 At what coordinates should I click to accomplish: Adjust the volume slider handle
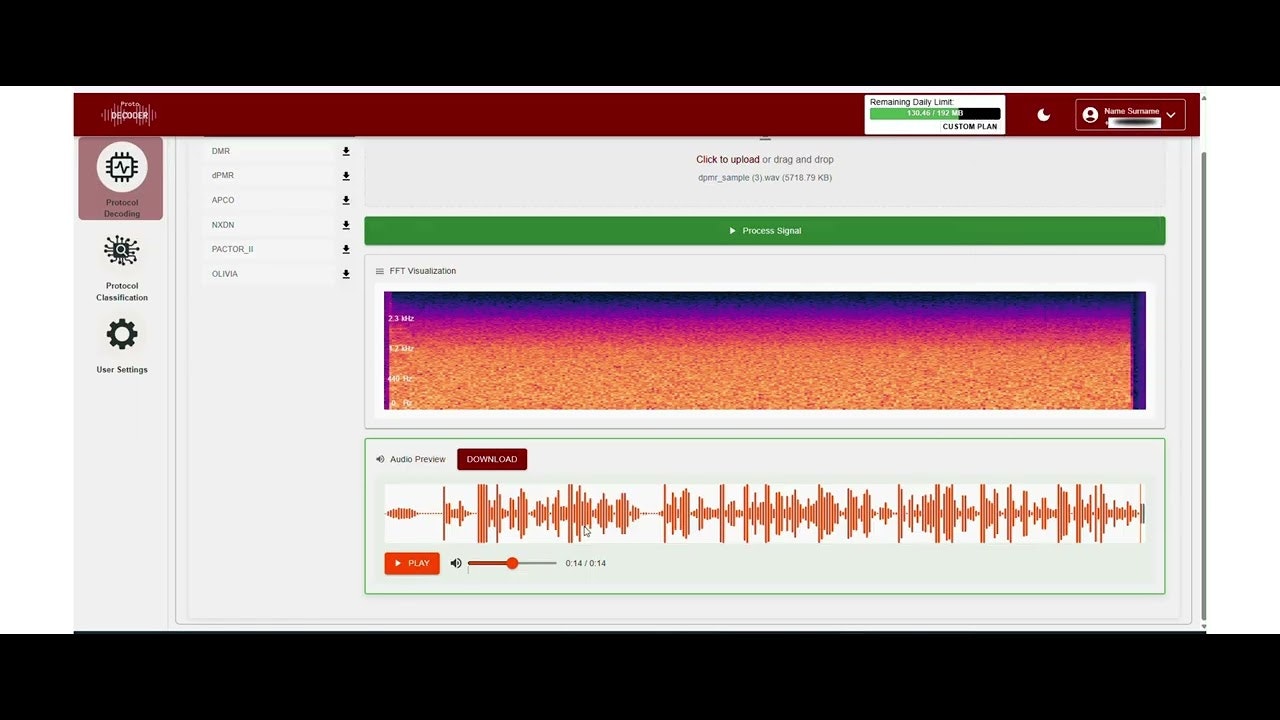pos(512,563)
